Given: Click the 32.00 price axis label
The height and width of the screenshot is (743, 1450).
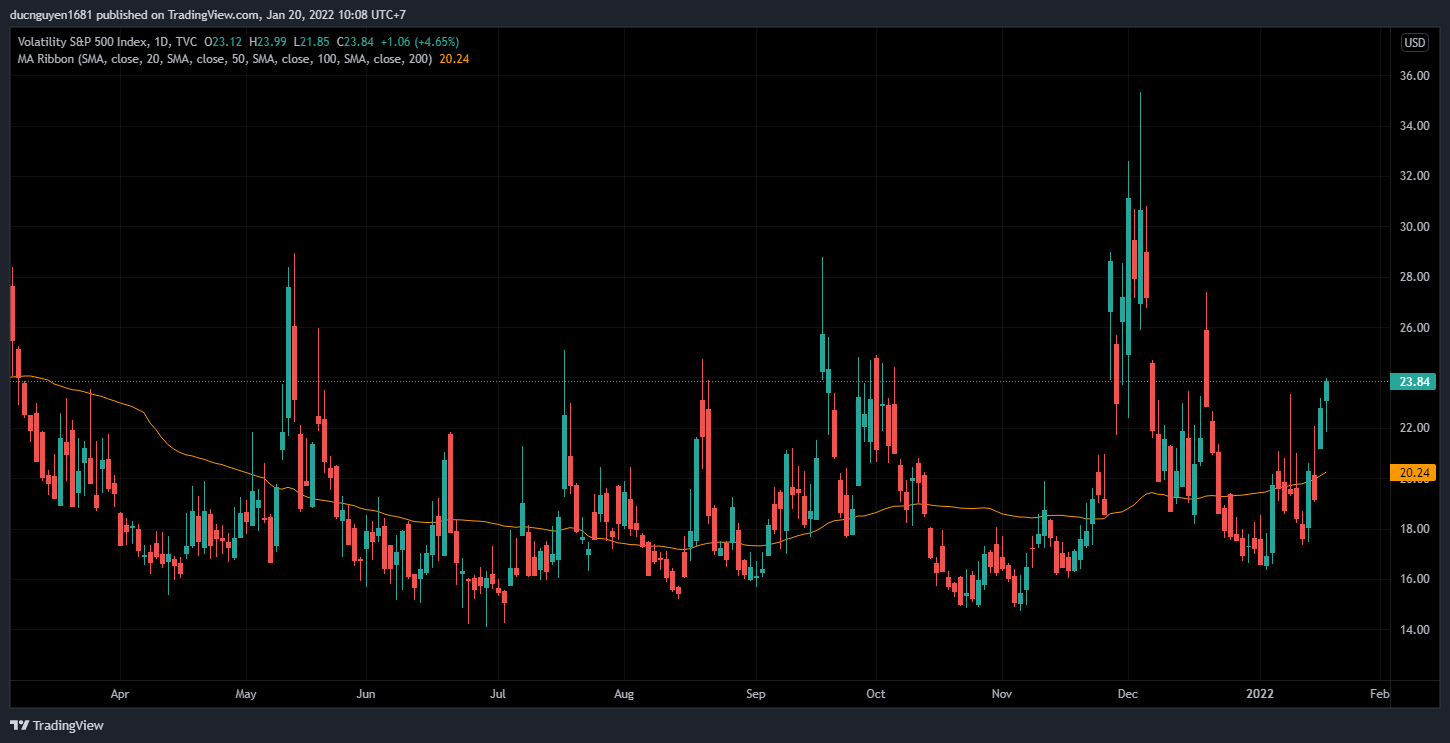Looking at the screenshot, I should coord(1413,176).
